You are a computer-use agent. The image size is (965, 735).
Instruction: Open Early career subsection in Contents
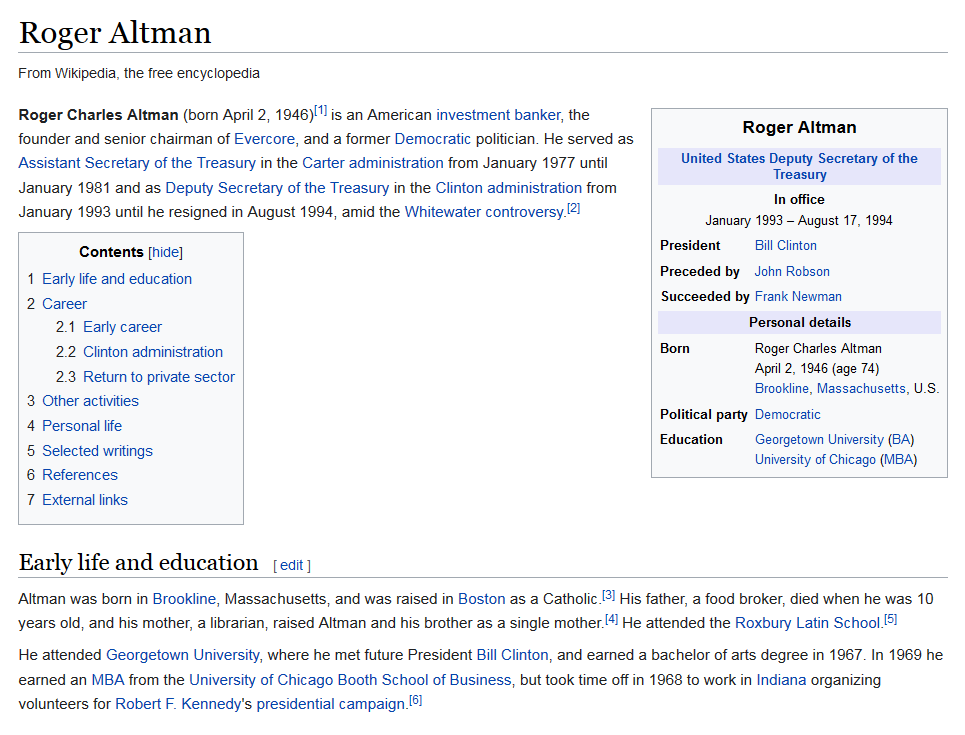[122, 327]
